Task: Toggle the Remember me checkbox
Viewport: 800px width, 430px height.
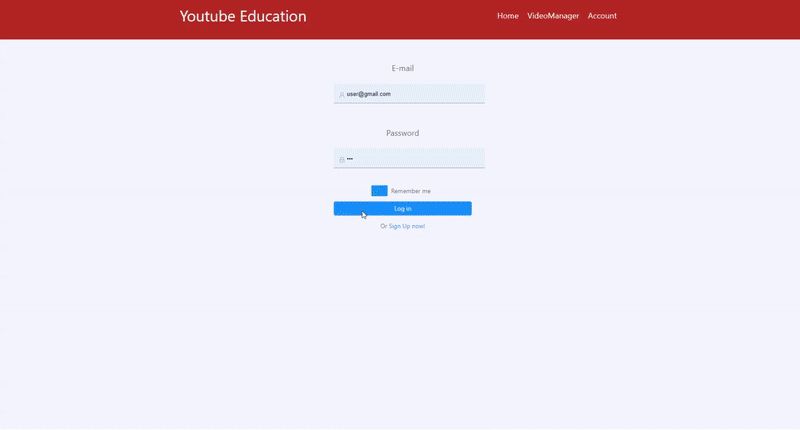Action: [x=379, y=191]
